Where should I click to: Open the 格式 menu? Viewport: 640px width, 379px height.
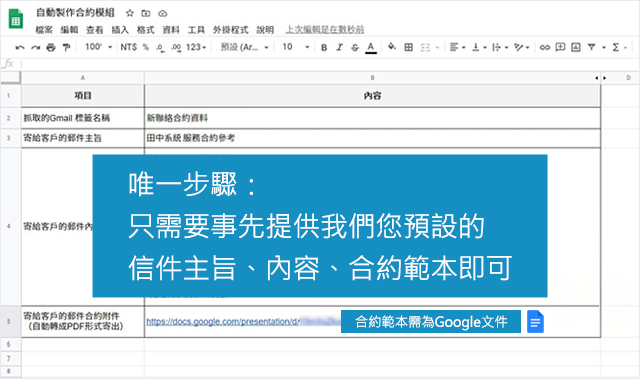145,30
